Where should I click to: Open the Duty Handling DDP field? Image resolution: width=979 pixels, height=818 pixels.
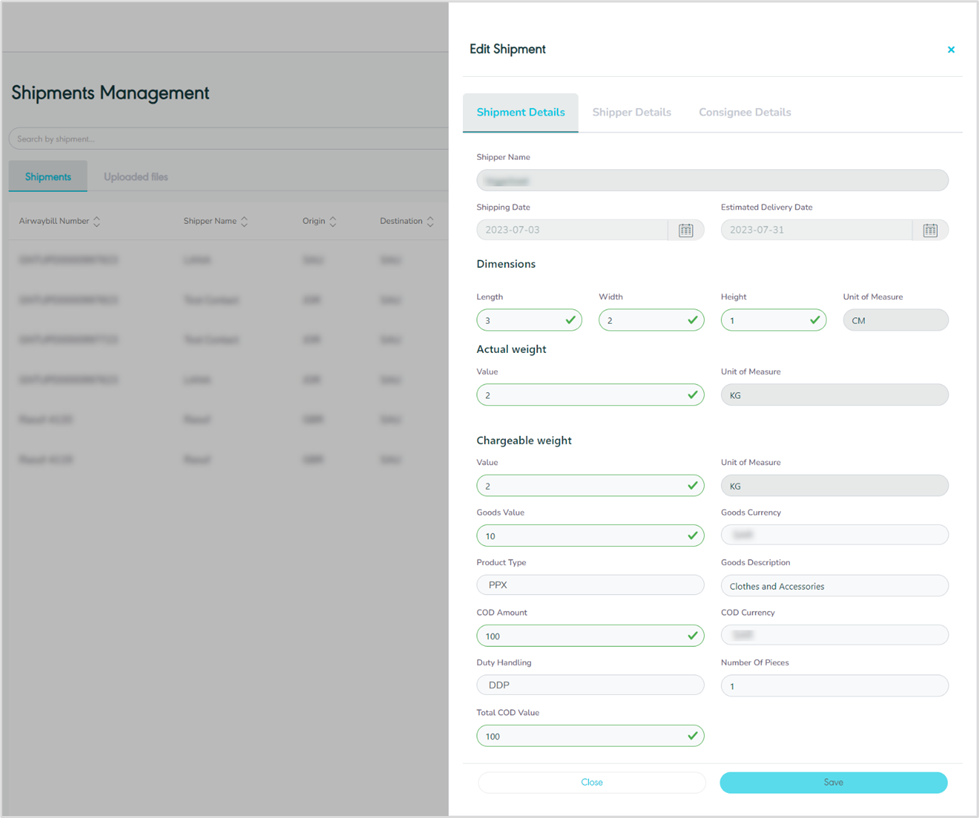[590, 685]
